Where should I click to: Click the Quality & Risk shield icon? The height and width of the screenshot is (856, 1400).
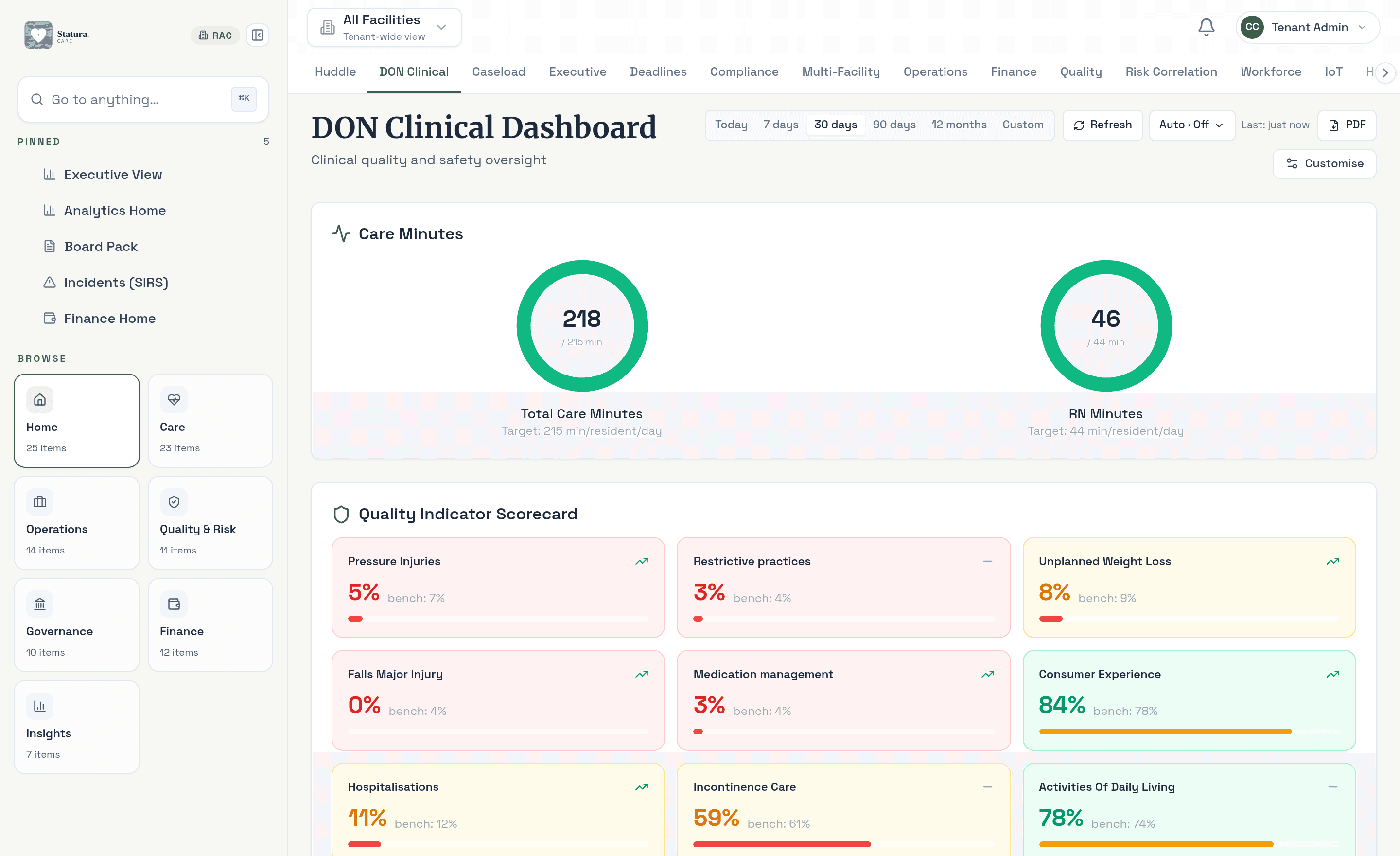[174, 502]
